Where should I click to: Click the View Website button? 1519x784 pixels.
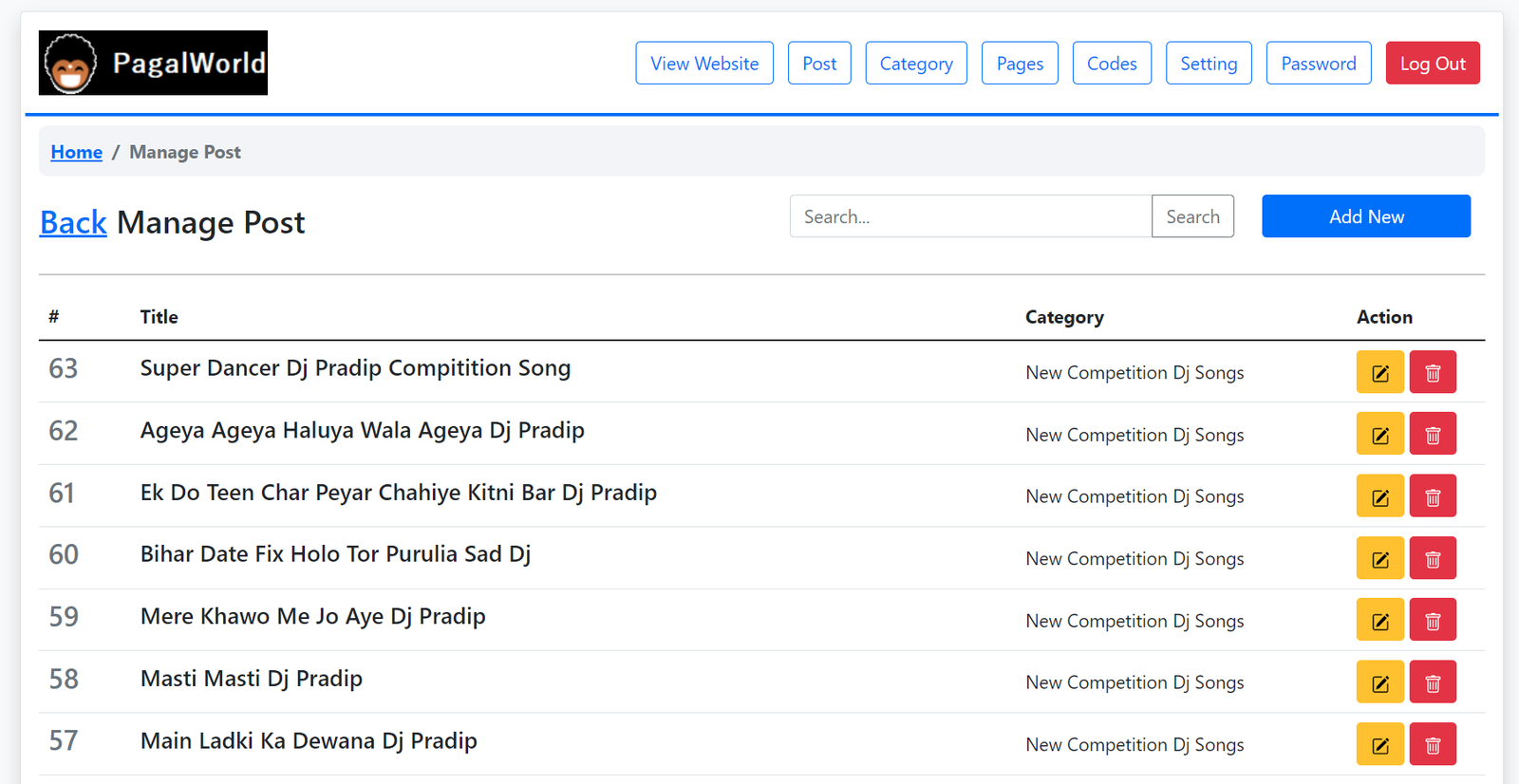[x=703, y=64]
